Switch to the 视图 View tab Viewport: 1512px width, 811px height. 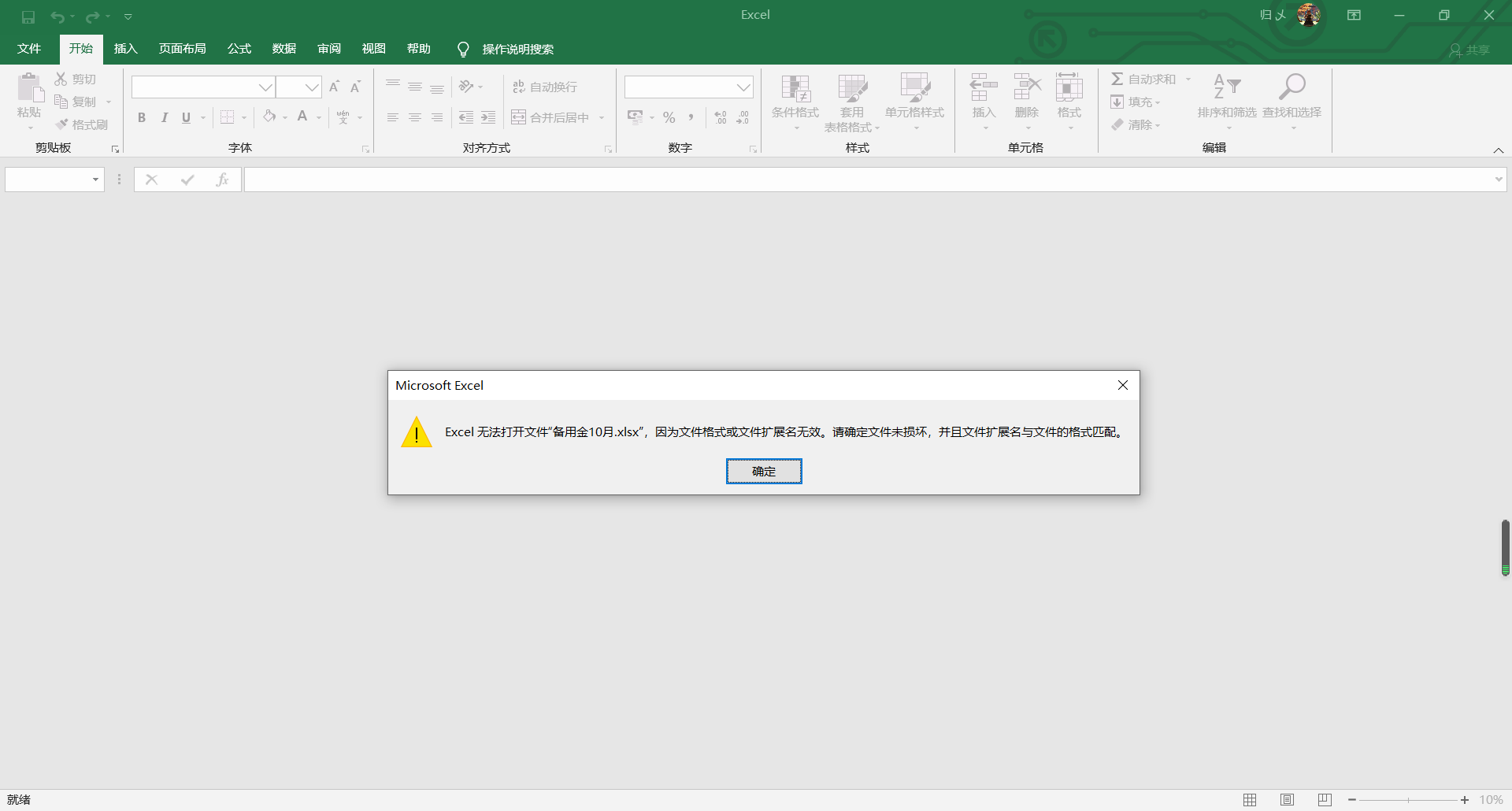click(x=374, y=49)
